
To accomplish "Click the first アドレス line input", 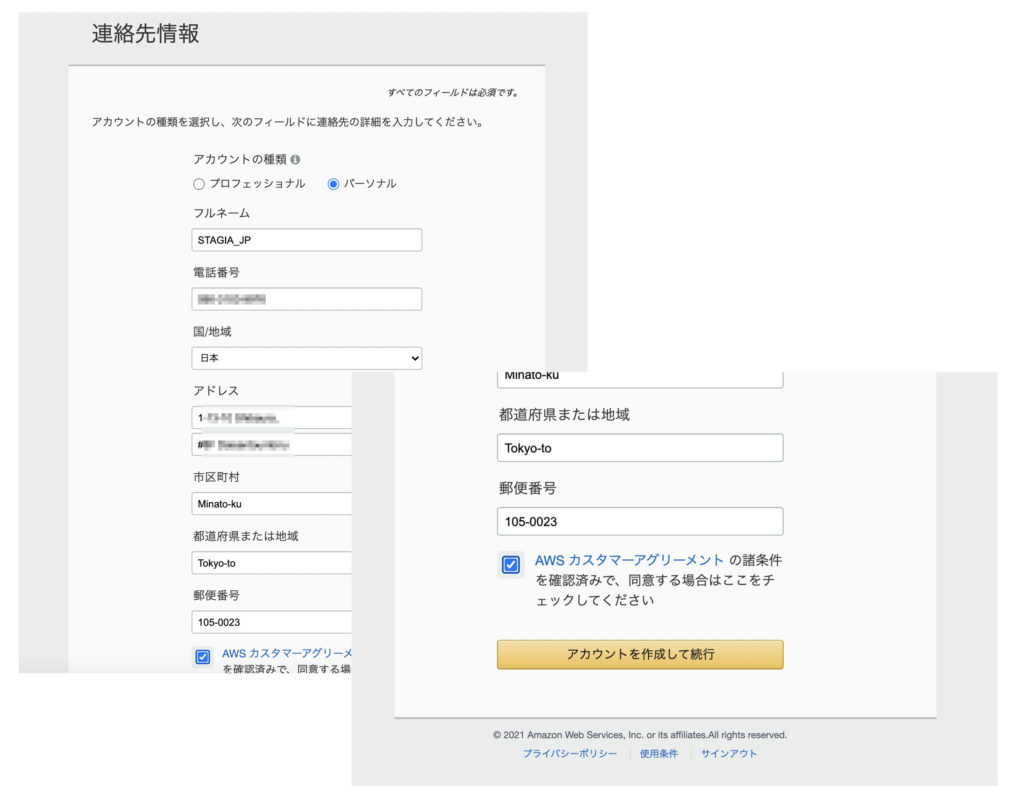I will [x=271, y=417].
